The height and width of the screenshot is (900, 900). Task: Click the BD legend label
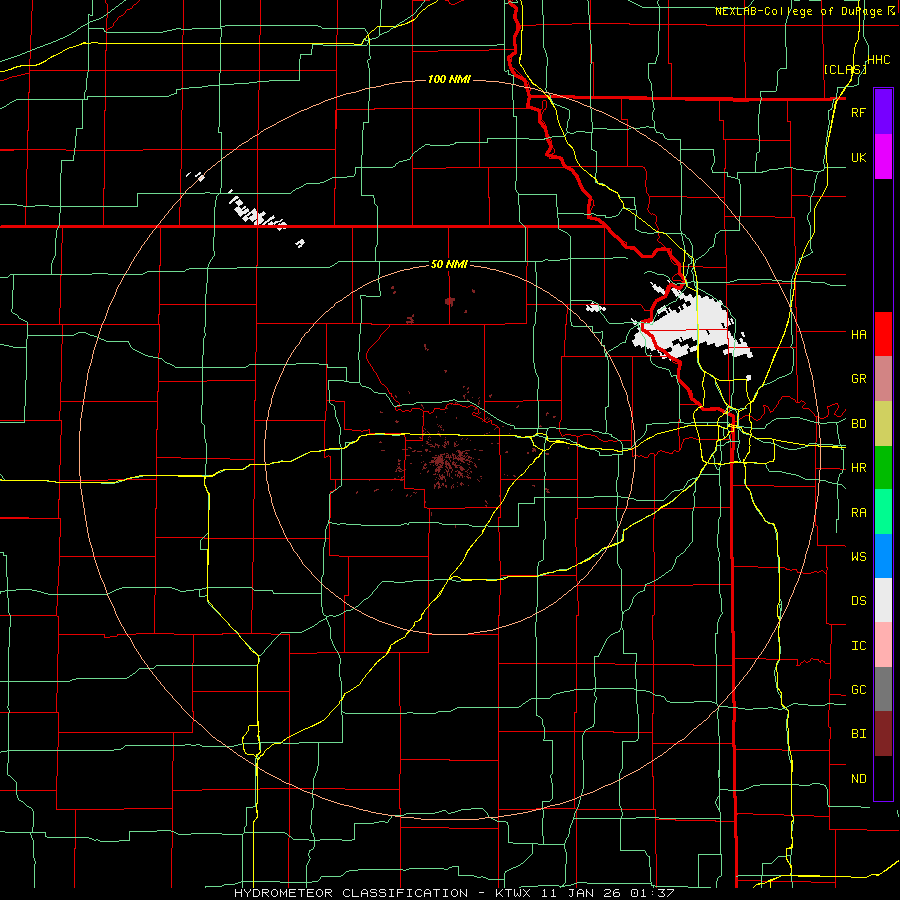[x=858, y=424]
